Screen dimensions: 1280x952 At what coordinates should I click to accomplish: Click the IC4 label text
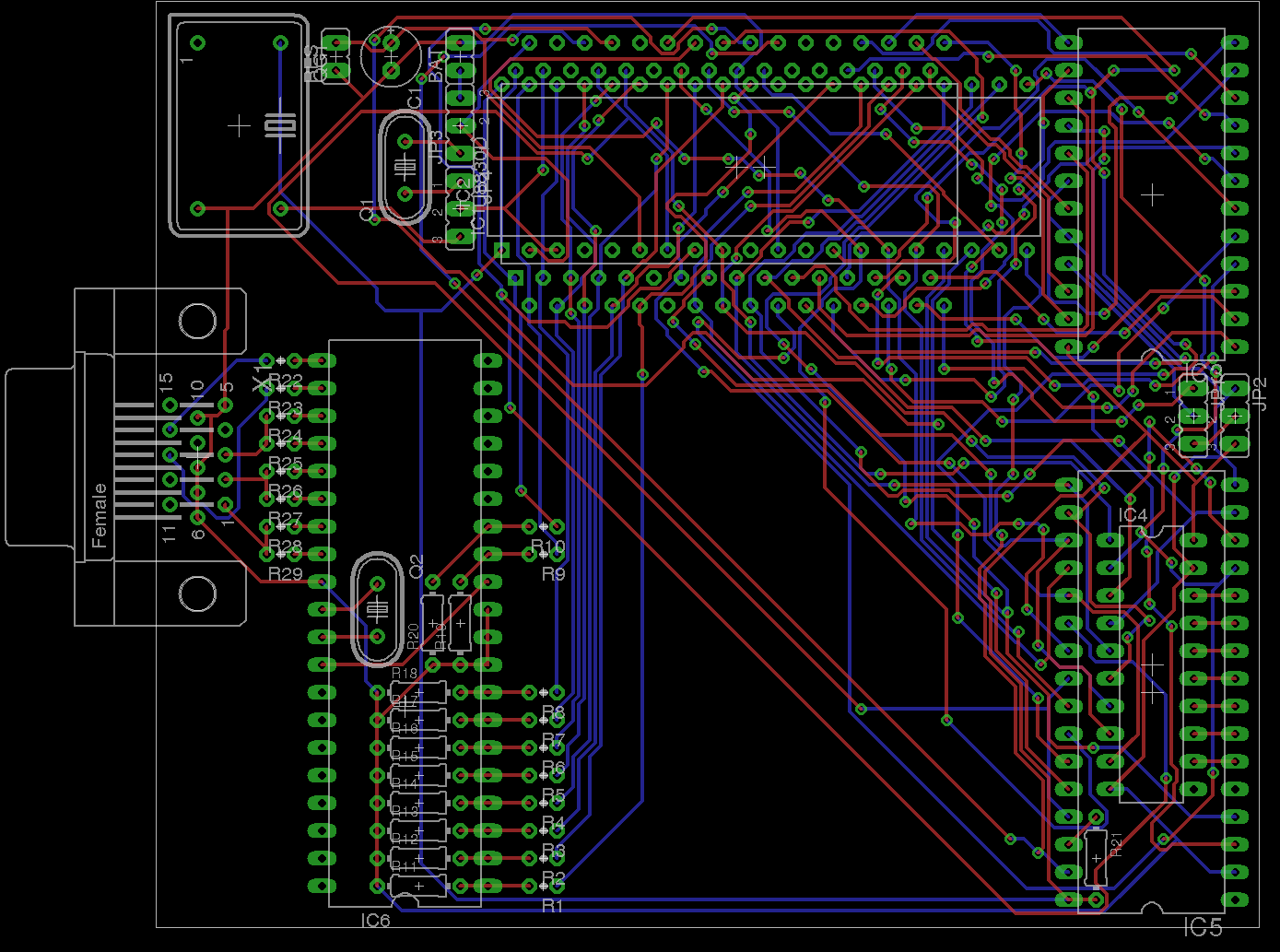coord(1133,515)
